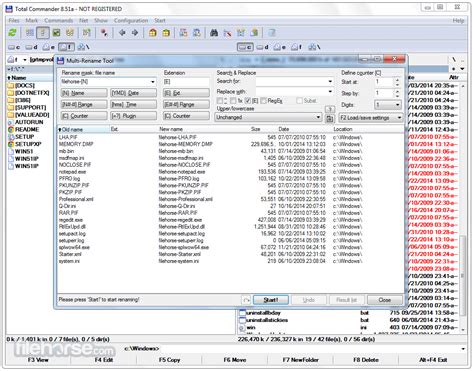Click the ? help button in Search & Replace
The height and width of the screenshot is (371, 474).
click(x=330, y=109)
